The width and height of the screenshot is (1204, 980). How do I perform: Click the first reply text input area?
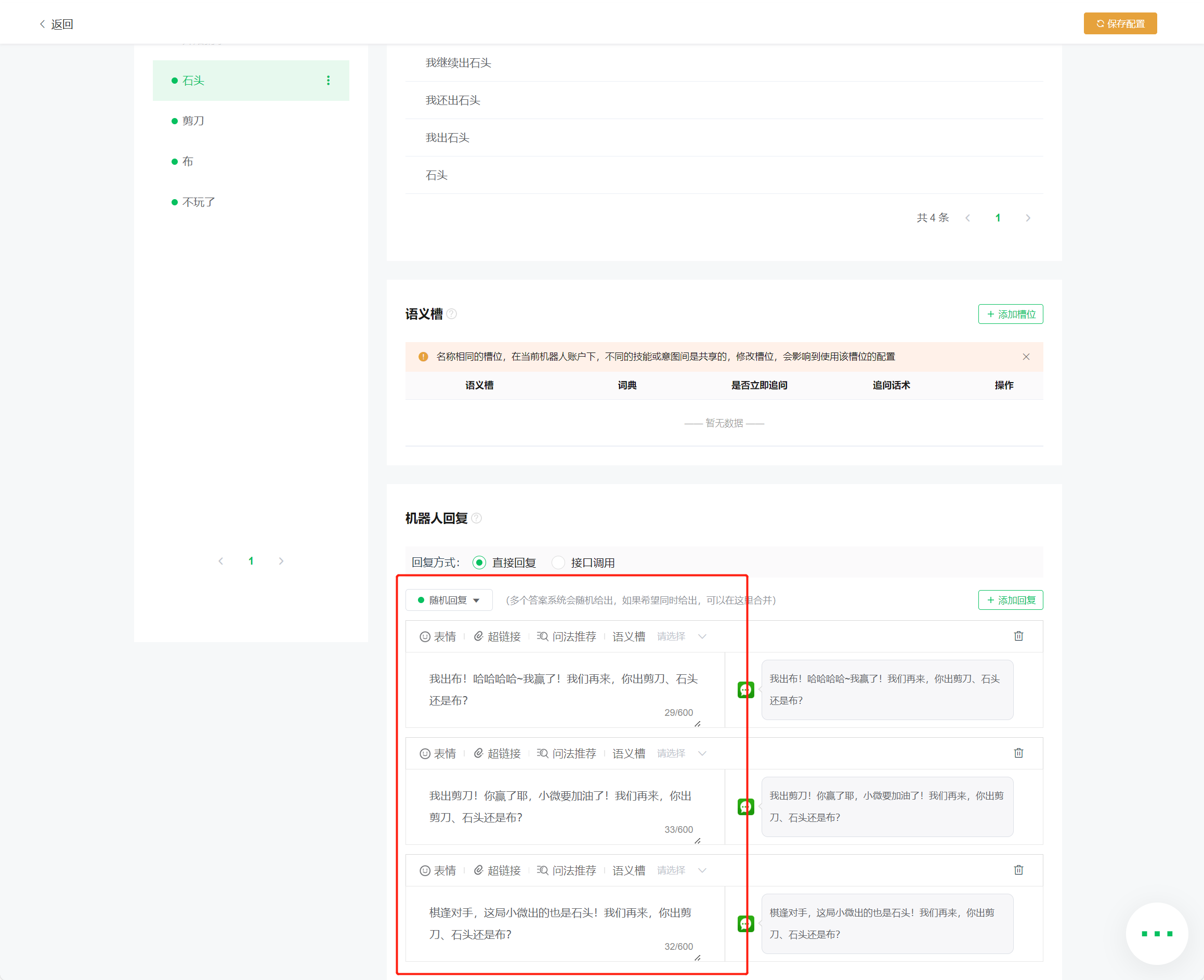pos(565,690)
